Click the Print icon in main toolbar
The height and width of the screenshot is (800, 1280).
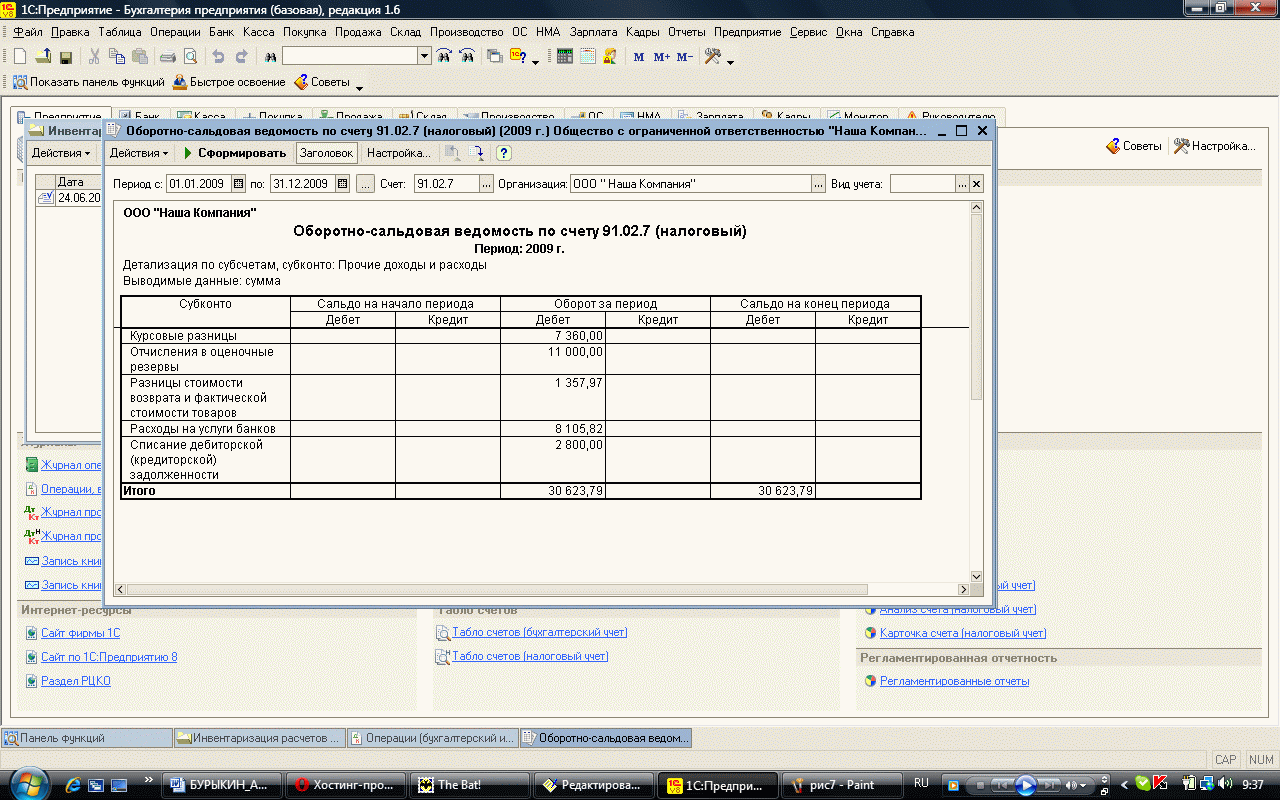168,56
